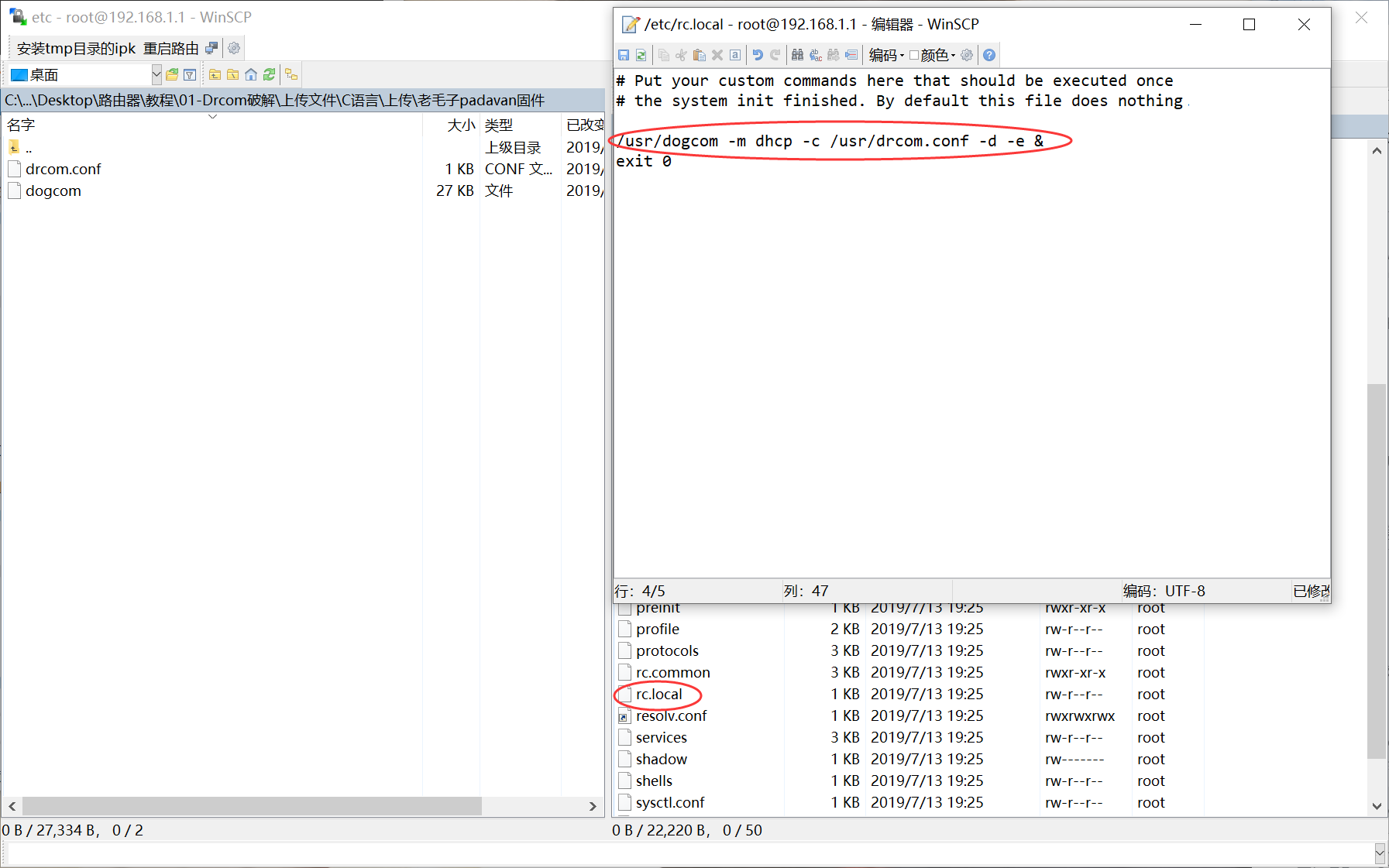Click the local panel scroll-left arrow
This screenshot has width=1389, height=868.
coord(12,806)
